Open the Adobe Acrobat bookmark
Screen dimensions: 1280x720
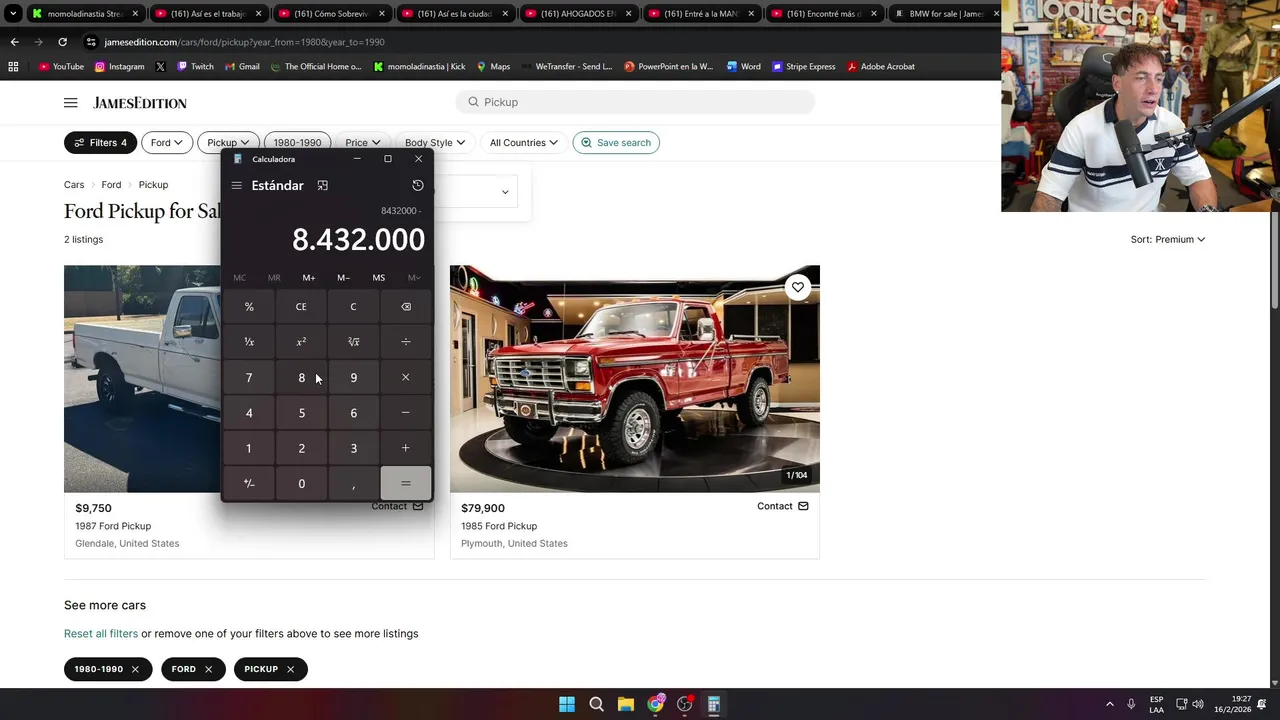pyautogui.click(x=881, y=67)
